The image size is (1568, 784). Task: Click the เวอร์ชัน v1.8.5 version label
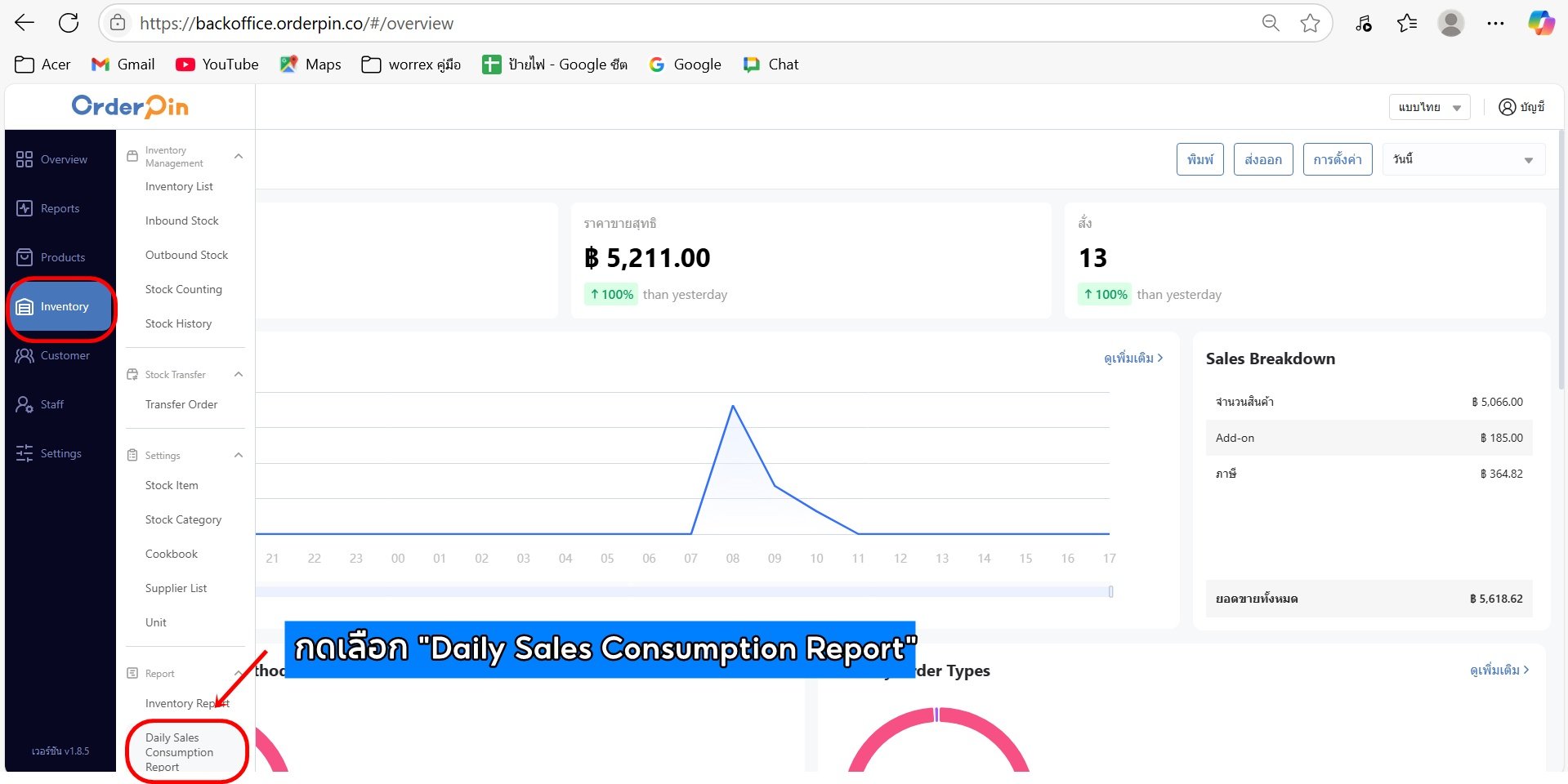click(60, 751)
